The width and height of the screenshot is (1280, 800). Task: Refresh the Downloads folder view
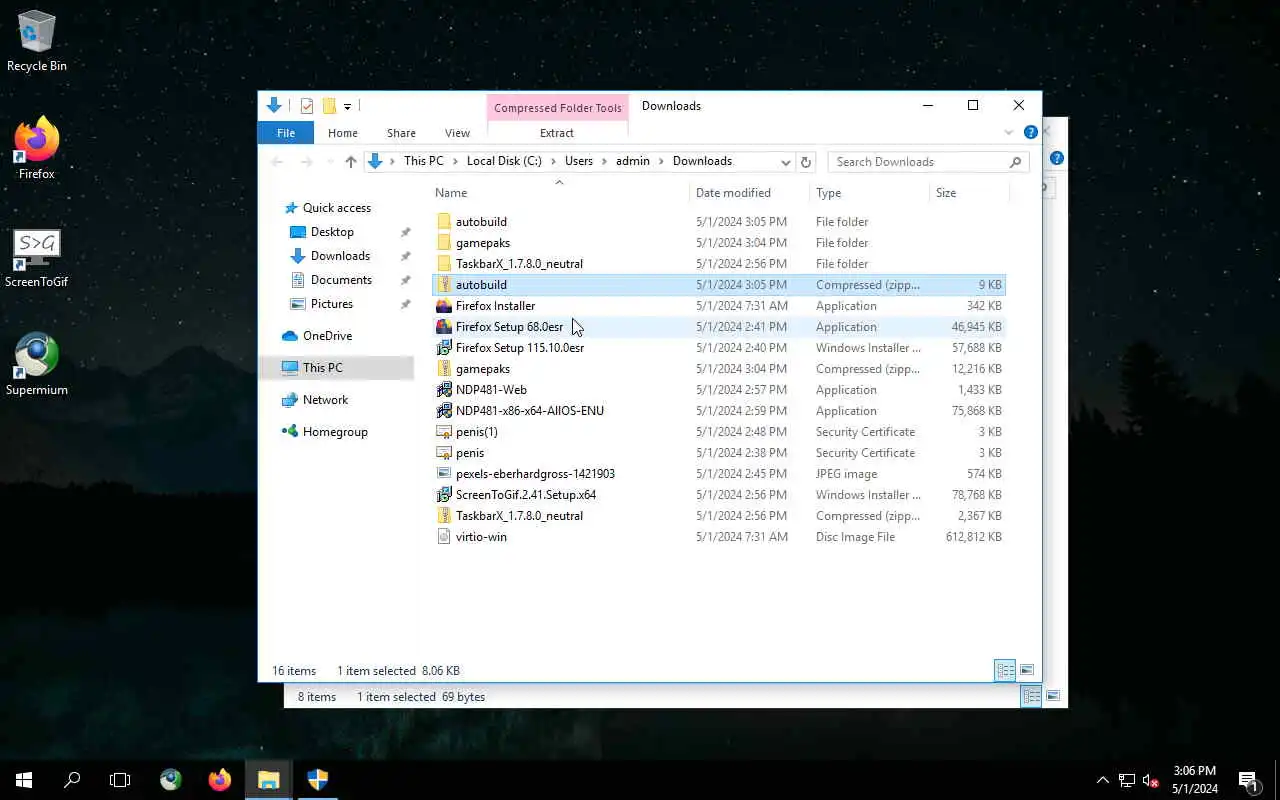point(806,162)
